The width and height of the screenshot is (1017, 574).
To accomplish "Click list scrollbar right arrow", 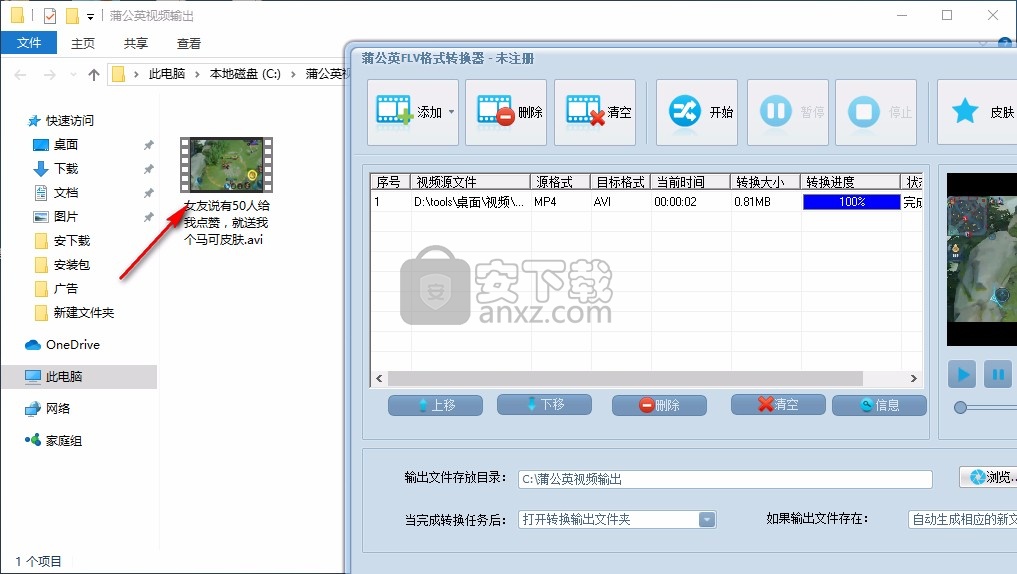I will [913, 378].
